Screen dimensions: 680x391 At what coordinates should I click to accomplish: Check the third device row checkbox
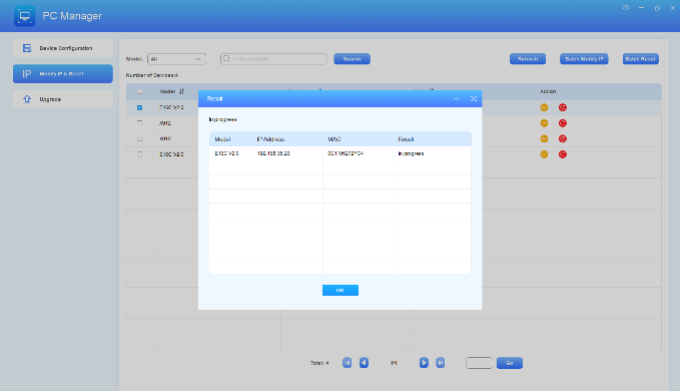139,139
